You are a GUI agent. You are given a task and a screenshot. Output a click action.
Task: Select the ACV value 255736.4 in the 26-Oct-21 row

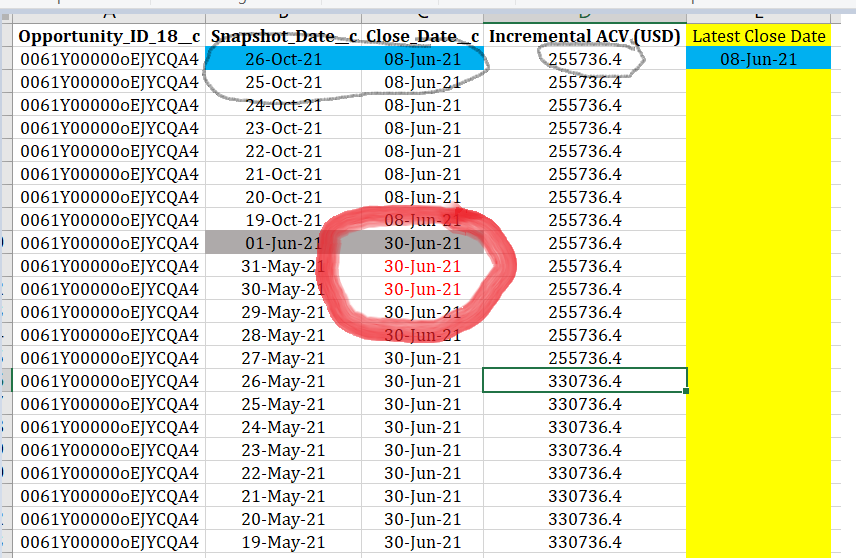(x=585, y=59)
